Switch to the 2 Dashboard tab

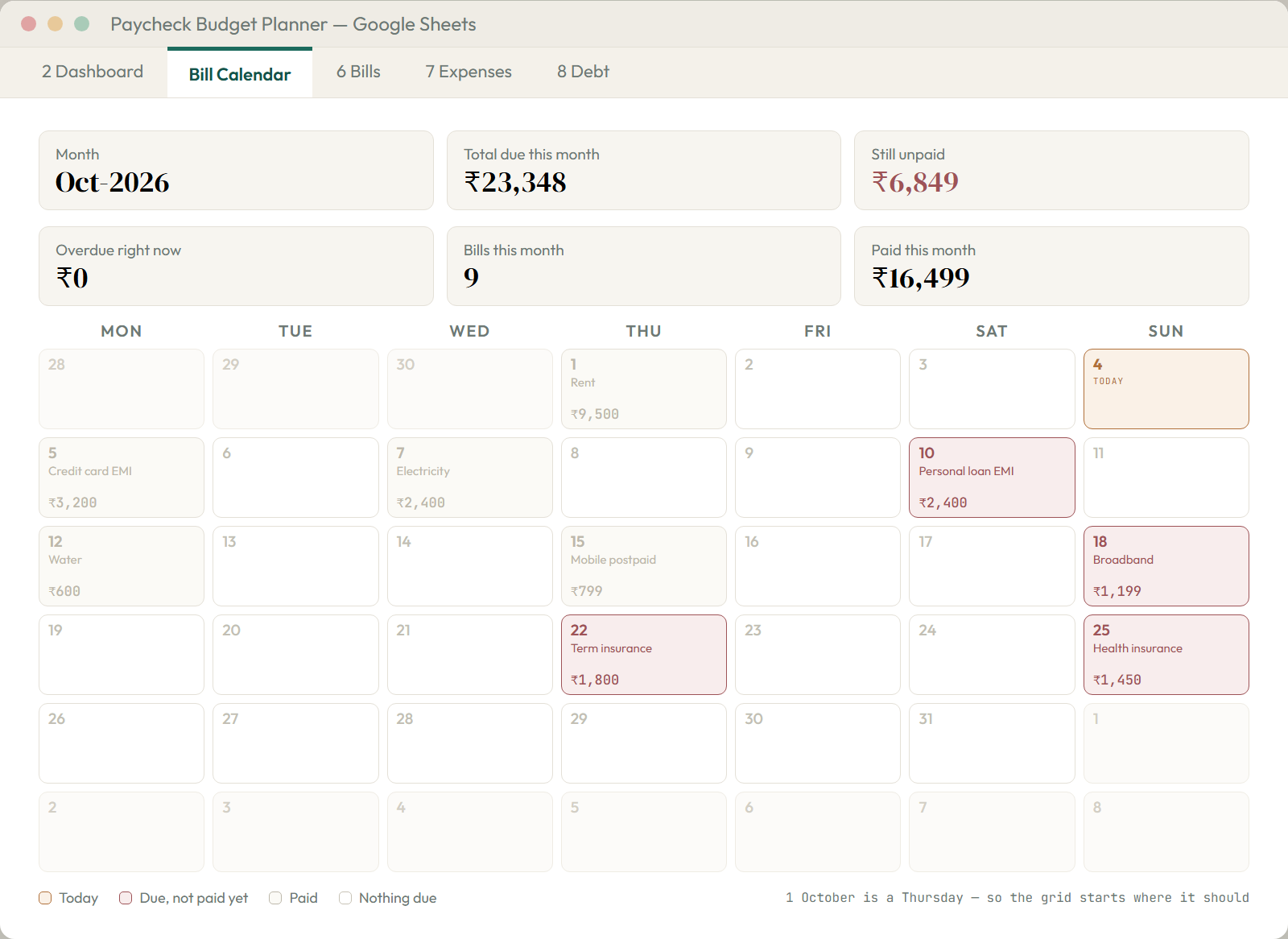coord(93,72)
